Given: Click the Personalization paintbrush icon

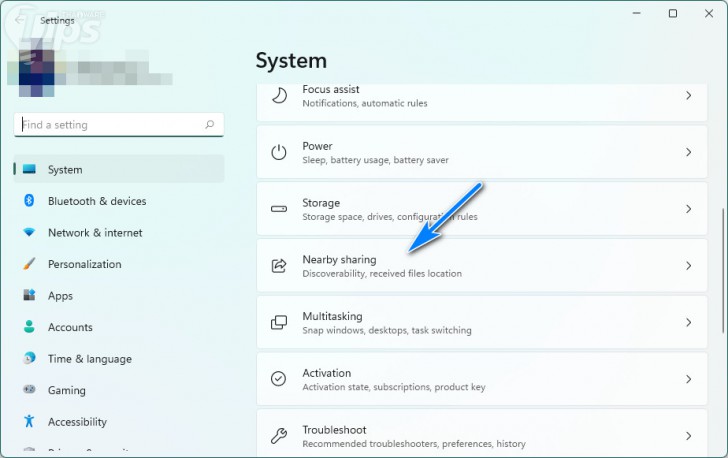Looking at the screenshot, I should 29,264.
